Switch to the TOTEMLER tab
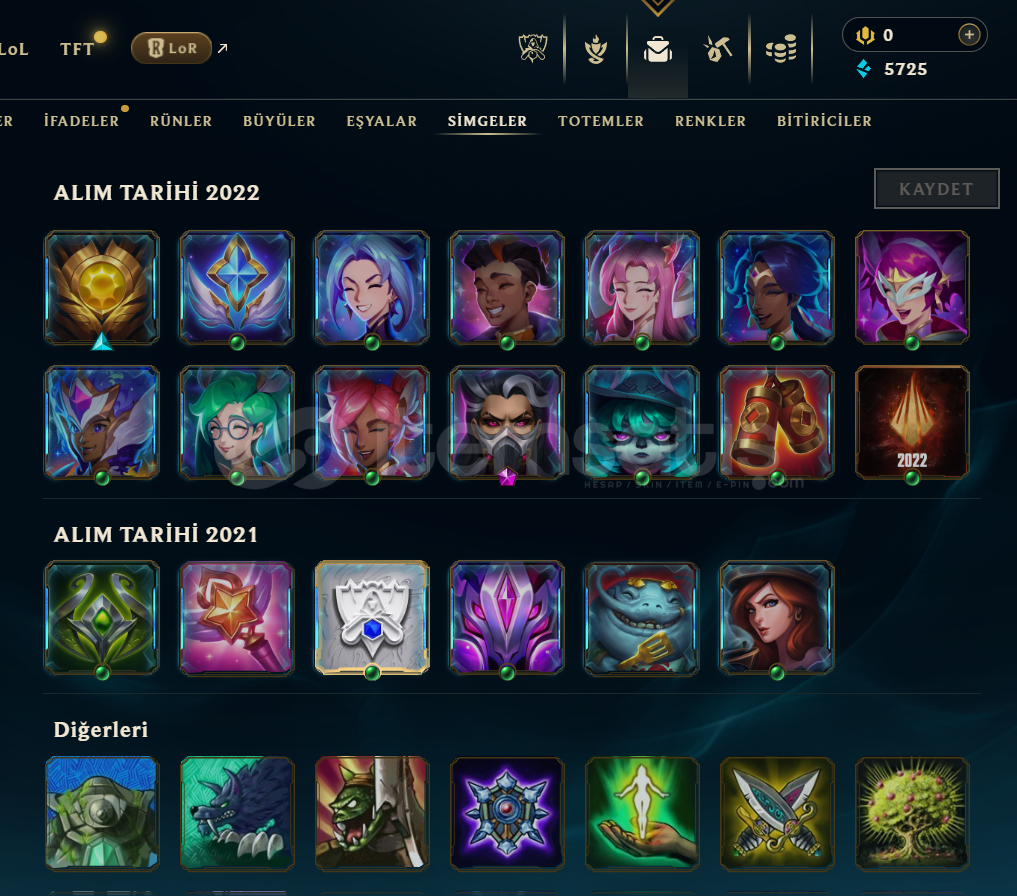 pos(601,121)
